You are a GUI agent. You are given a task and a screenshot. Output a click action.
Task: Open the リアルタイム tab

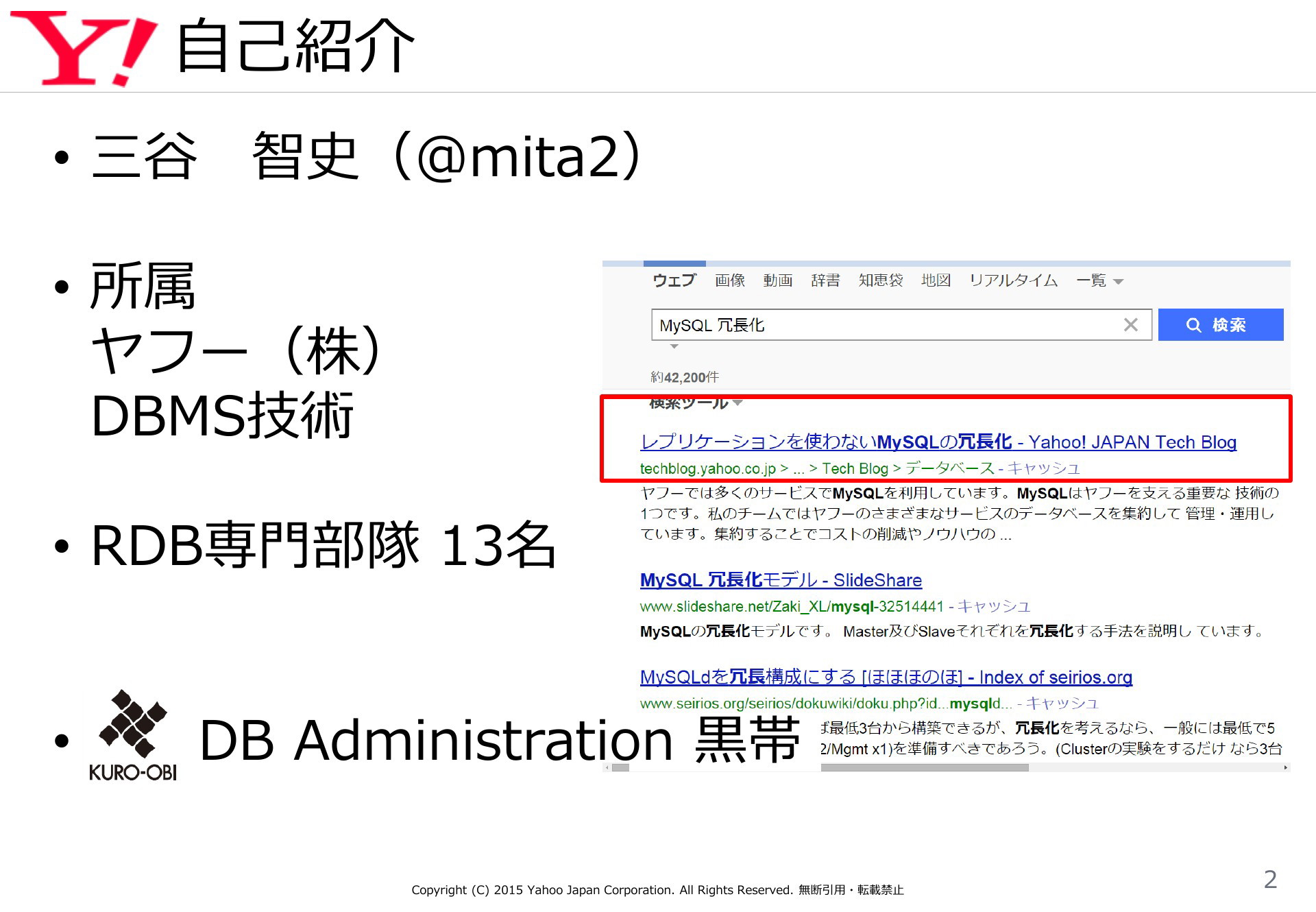(x=1013, y=280)
